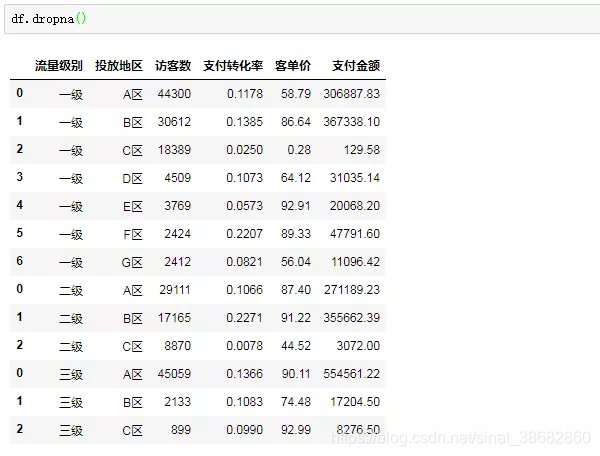Click the cell value 554561.22
This screenshot has width=600, height=456.
pos(352,374)
